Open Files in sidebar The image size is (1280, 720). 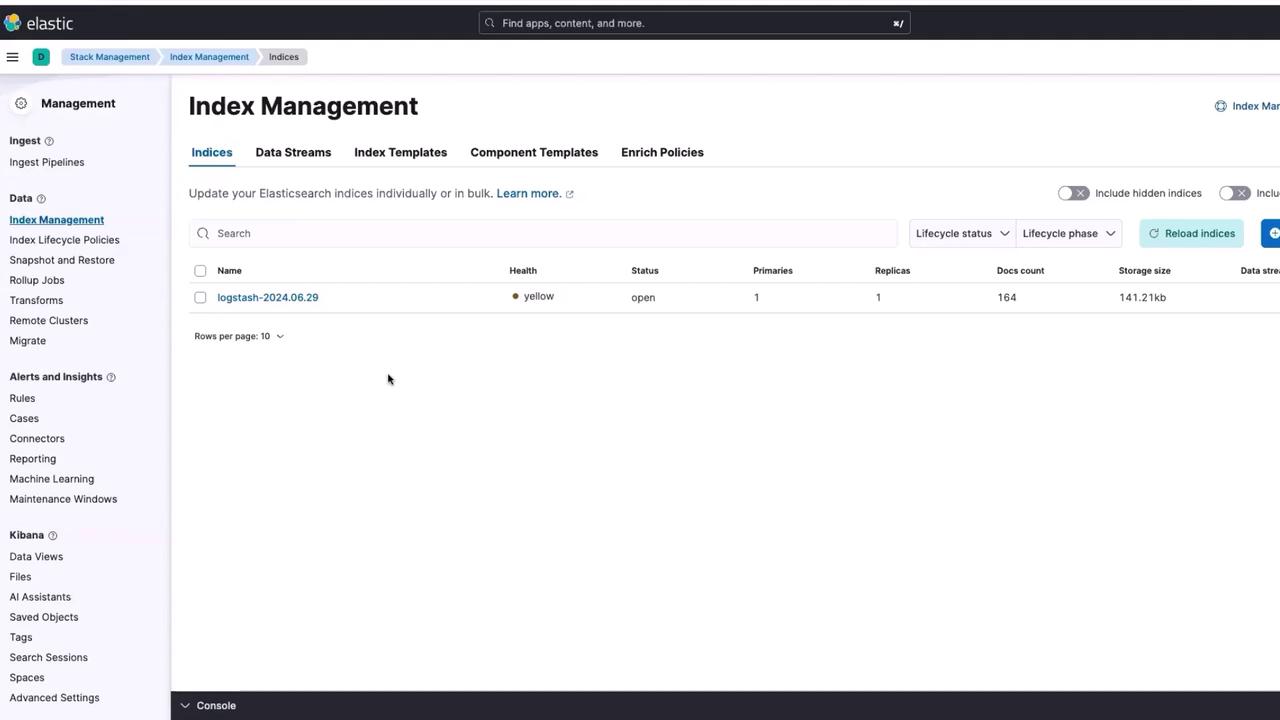pyautogui.click(x=20, y=577)
